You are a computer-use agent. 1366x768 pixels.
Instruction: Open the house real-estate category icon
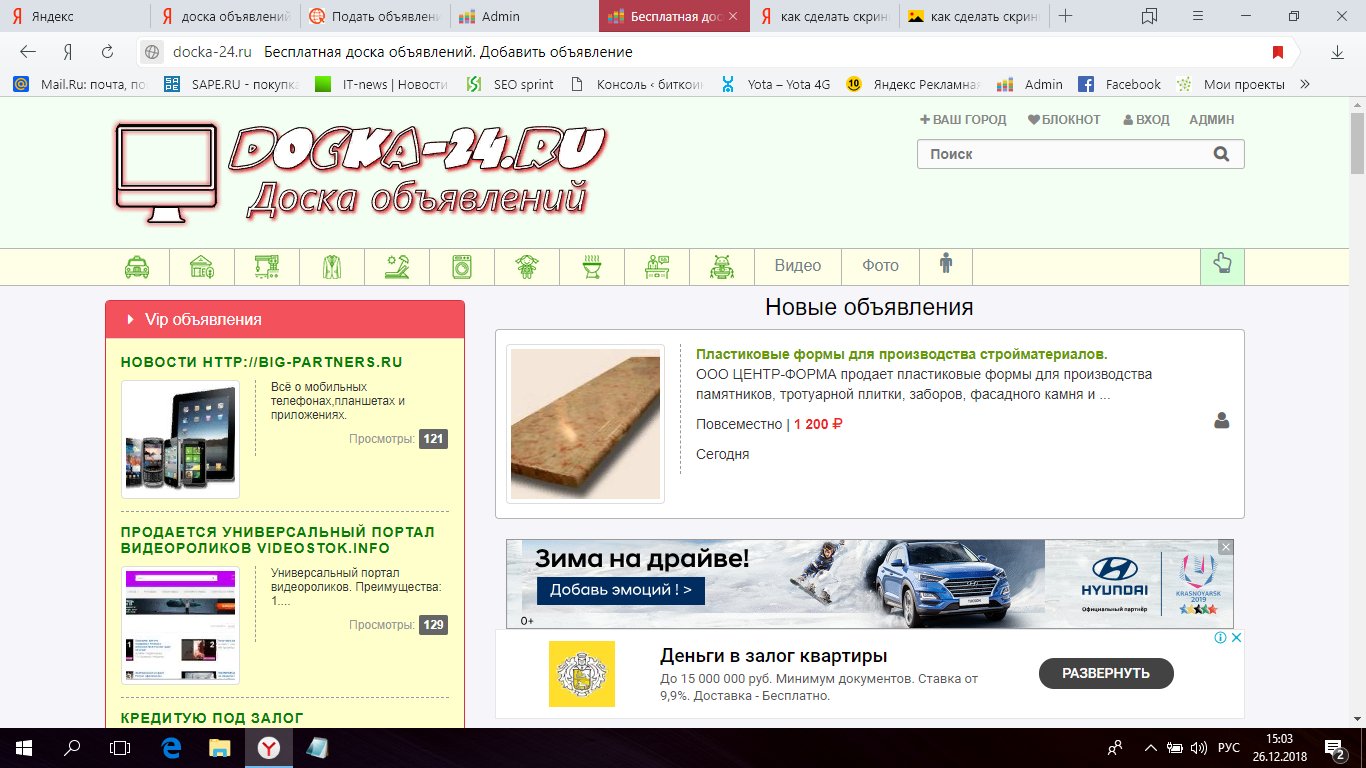click(x=202, y=266)
